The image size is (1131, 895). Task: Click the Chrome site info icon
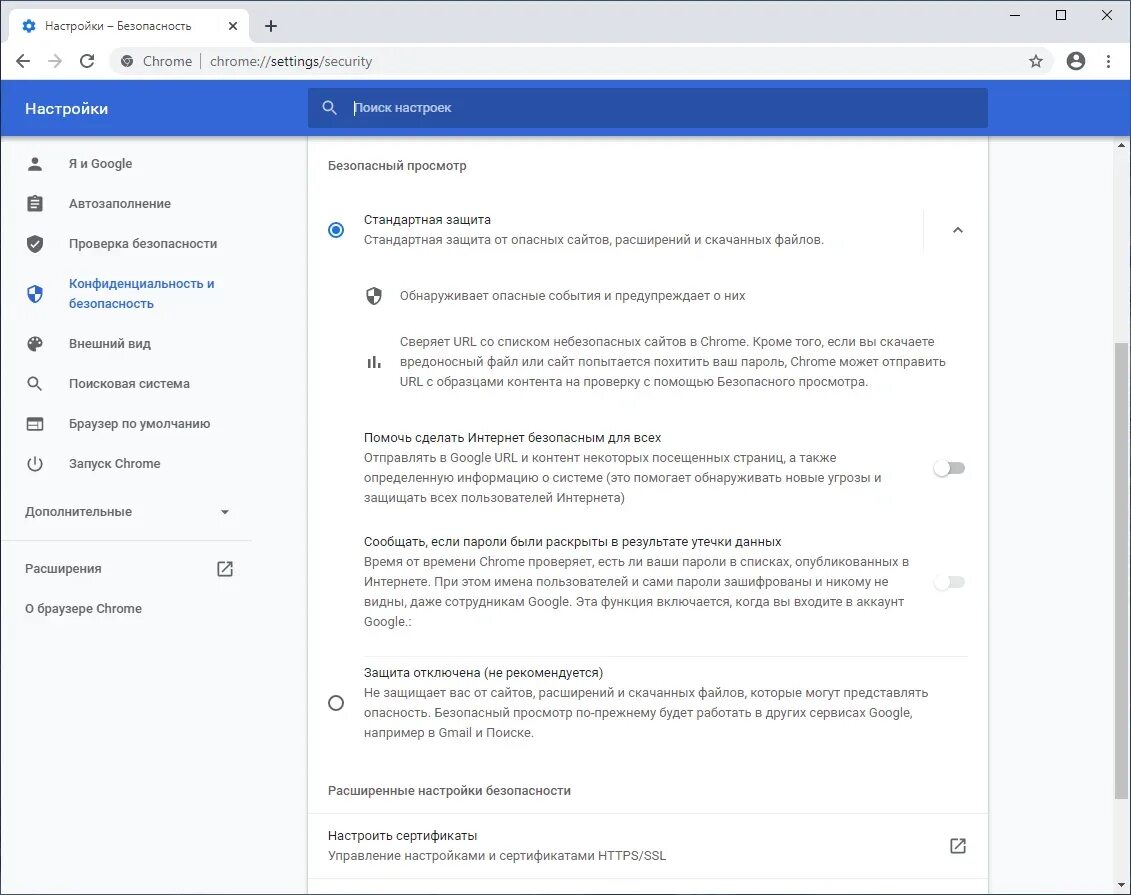point(127,61)
